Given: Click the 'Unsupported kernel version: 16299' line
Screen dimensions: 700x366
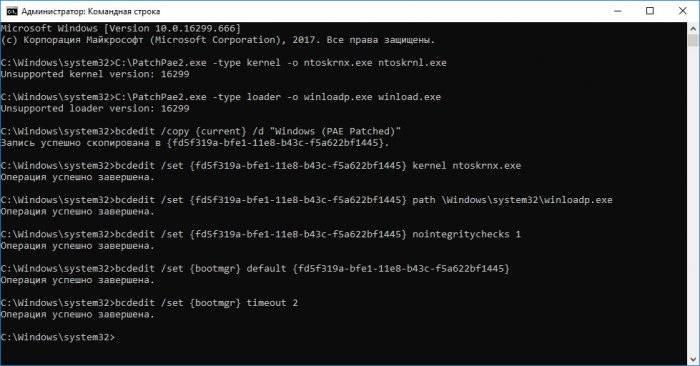Looking at the screenshot, I should click(95, 74).
